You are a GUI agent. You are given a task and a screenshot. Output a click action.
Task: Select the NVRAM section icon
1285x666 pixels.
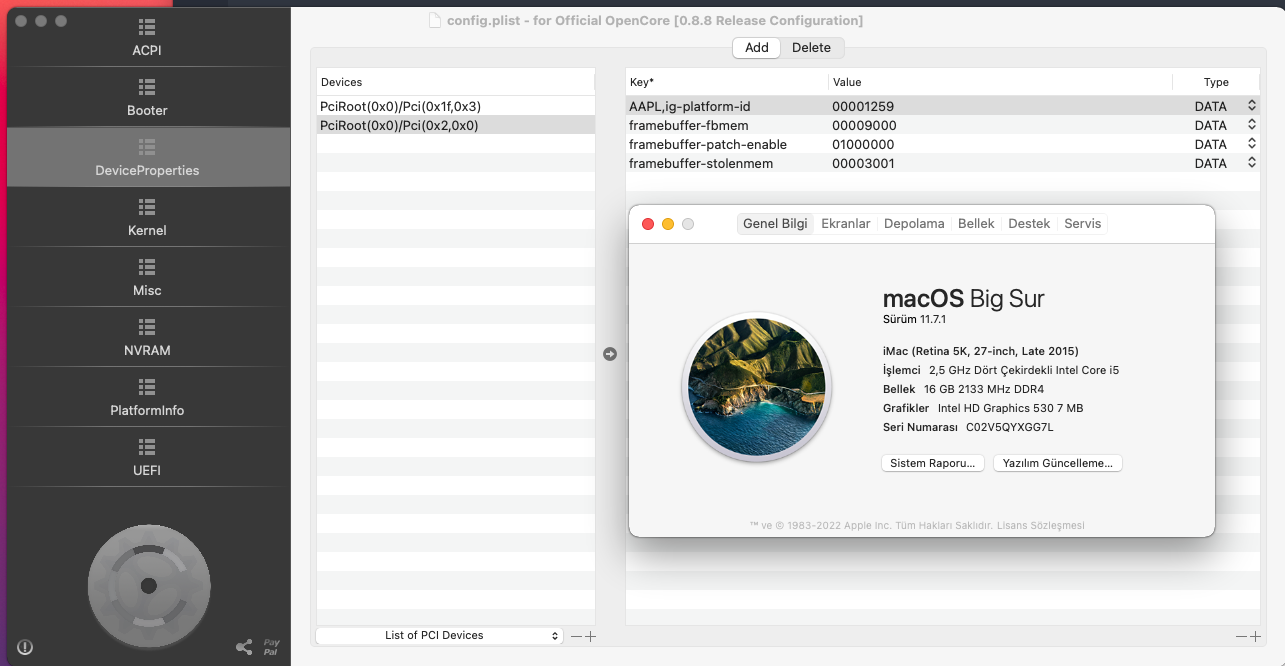tap(147, 327)
